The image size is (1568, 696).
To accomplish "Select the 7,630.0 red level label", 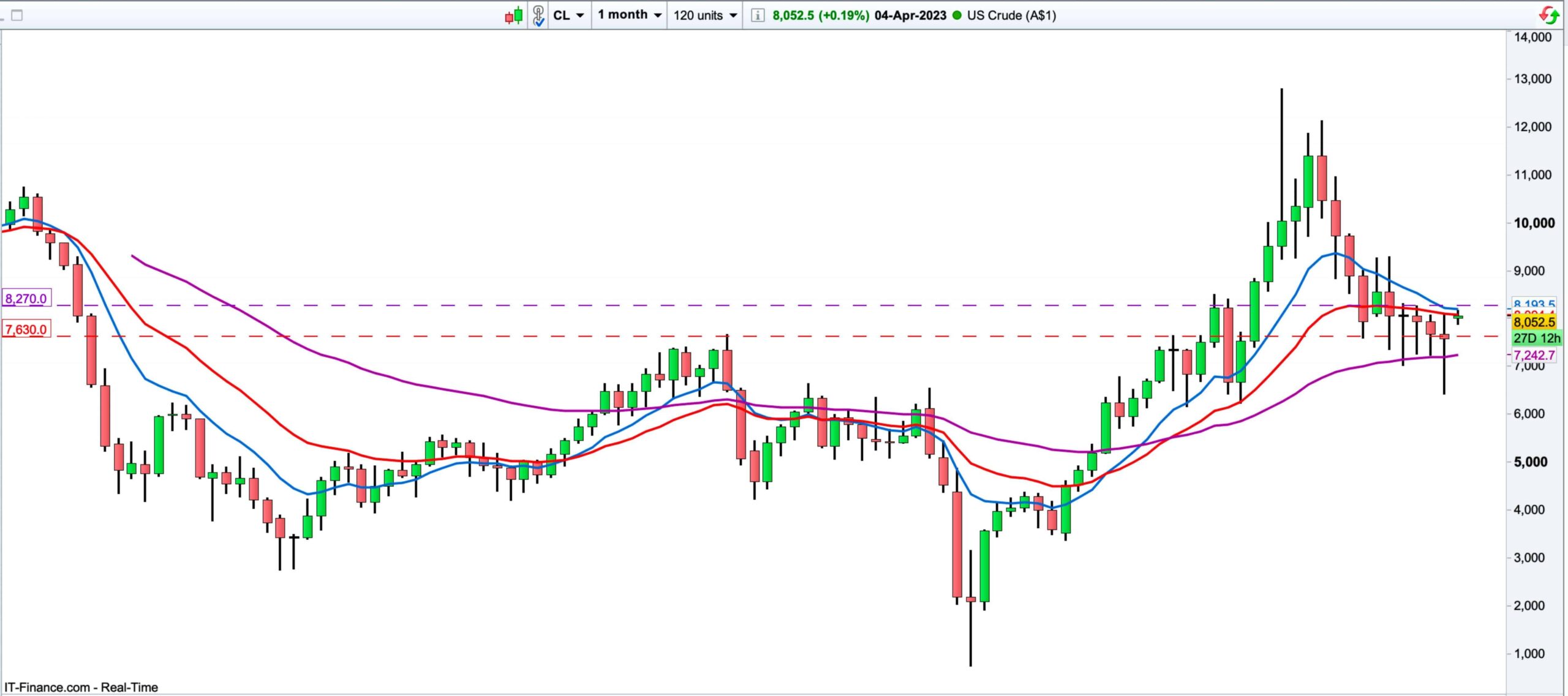I will click(26, 329).
